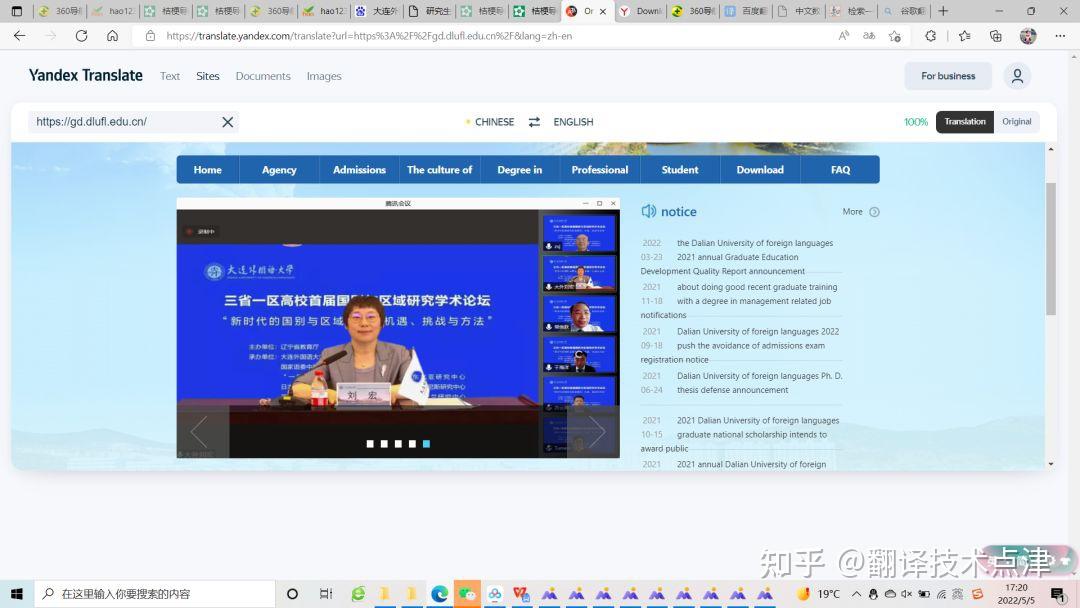Switch to the Sites tab

207,75
